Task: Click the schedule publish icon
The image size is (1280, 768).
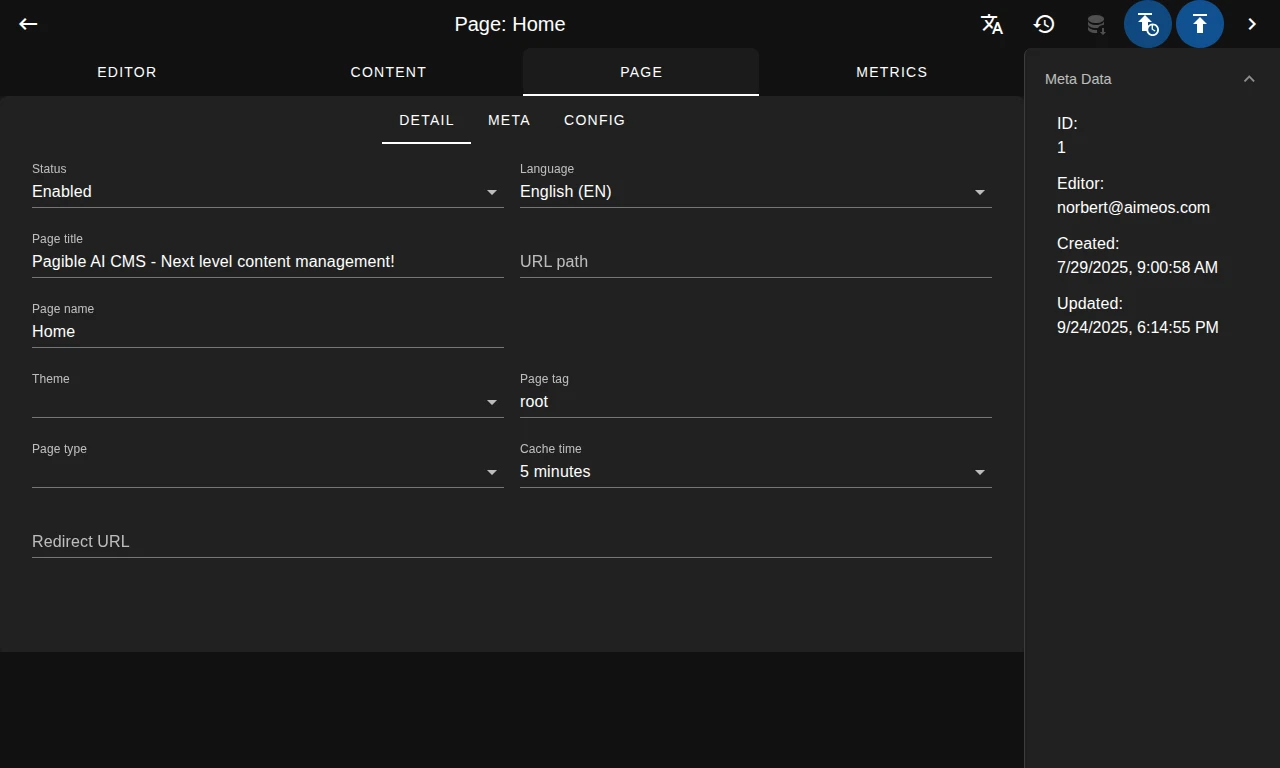Action: [x=1148, y=24]
